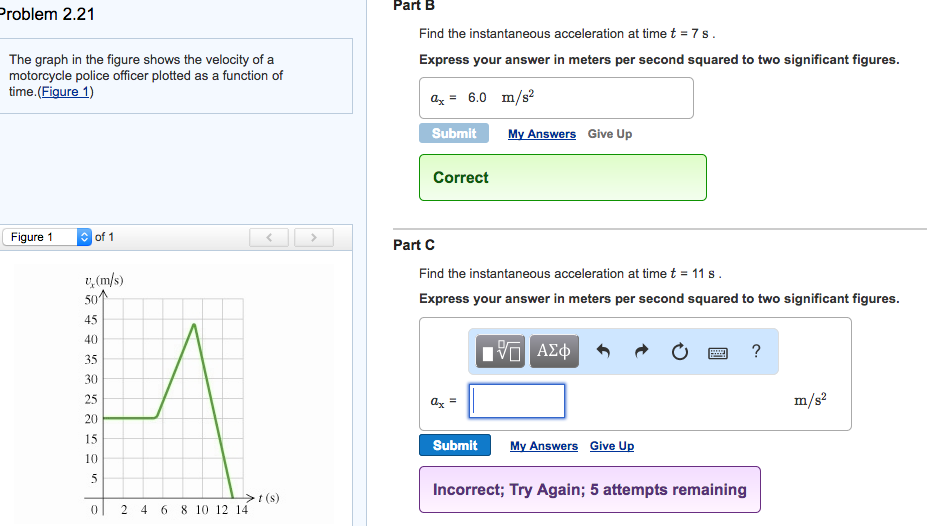The height and width of the screenshot is (526, 927).
Task: Open the math templates (fraction/root) palette
Action: click(x=499, y=351)
